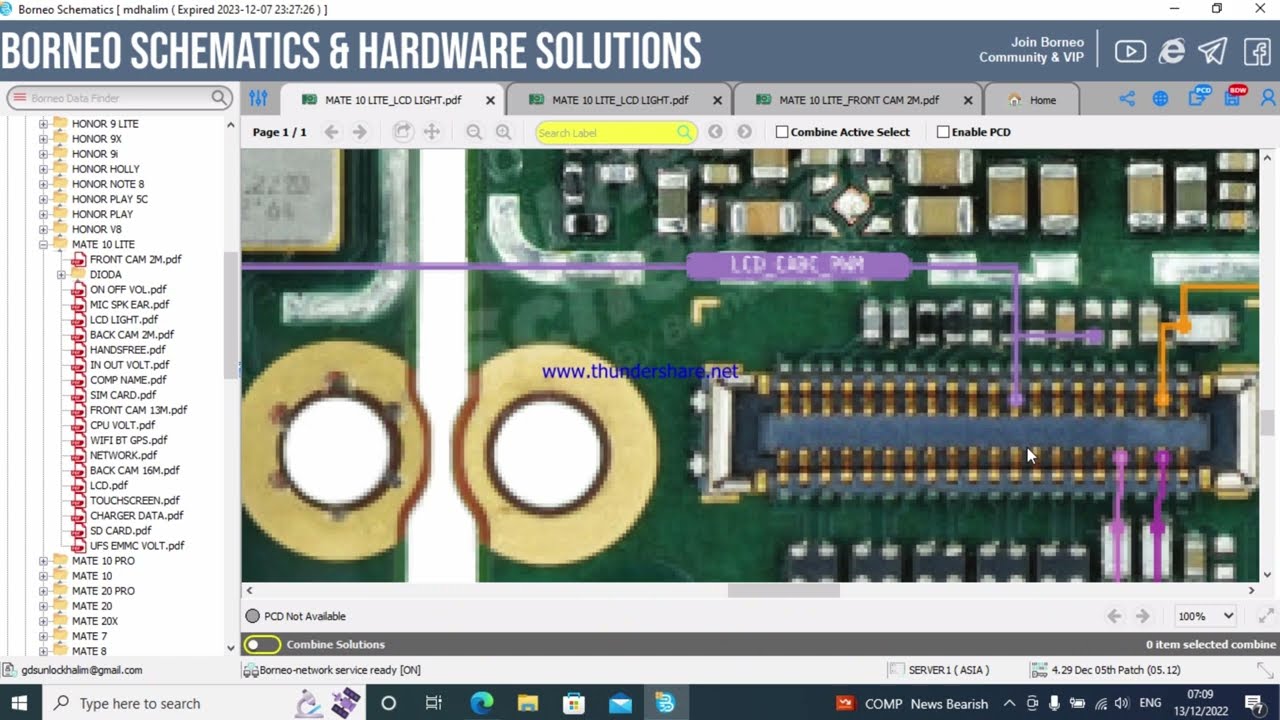The image size is (1280, 720).
Task: Click the Borneo Data Finder search icon
Action: (x=219, y=98)
